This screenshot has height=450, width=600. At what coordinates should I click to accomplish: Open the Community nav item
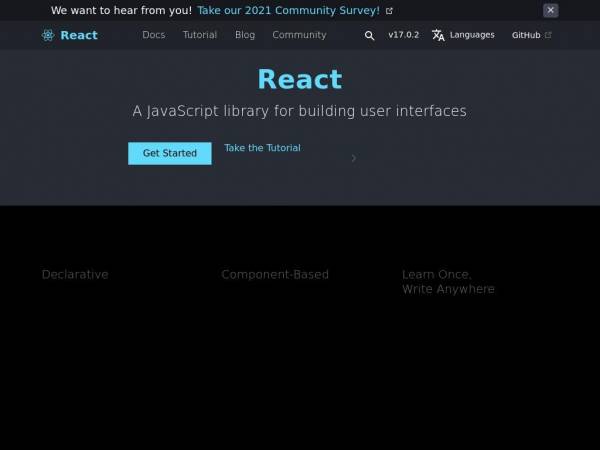click(x=299, y=35)
